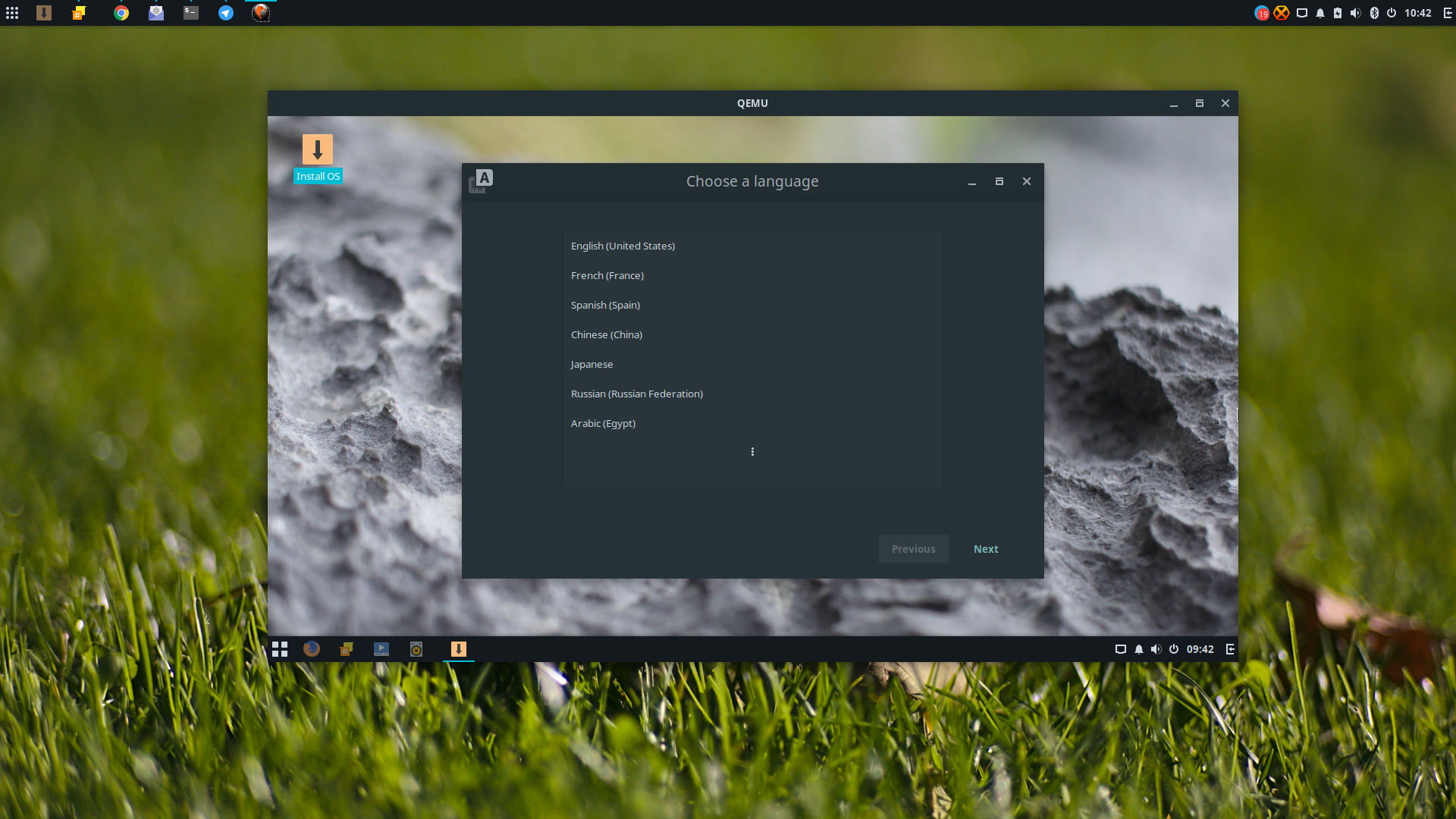
Task: Launch the installer icon in host top panel
Action: pyautogui.click(x=44, y=13)
